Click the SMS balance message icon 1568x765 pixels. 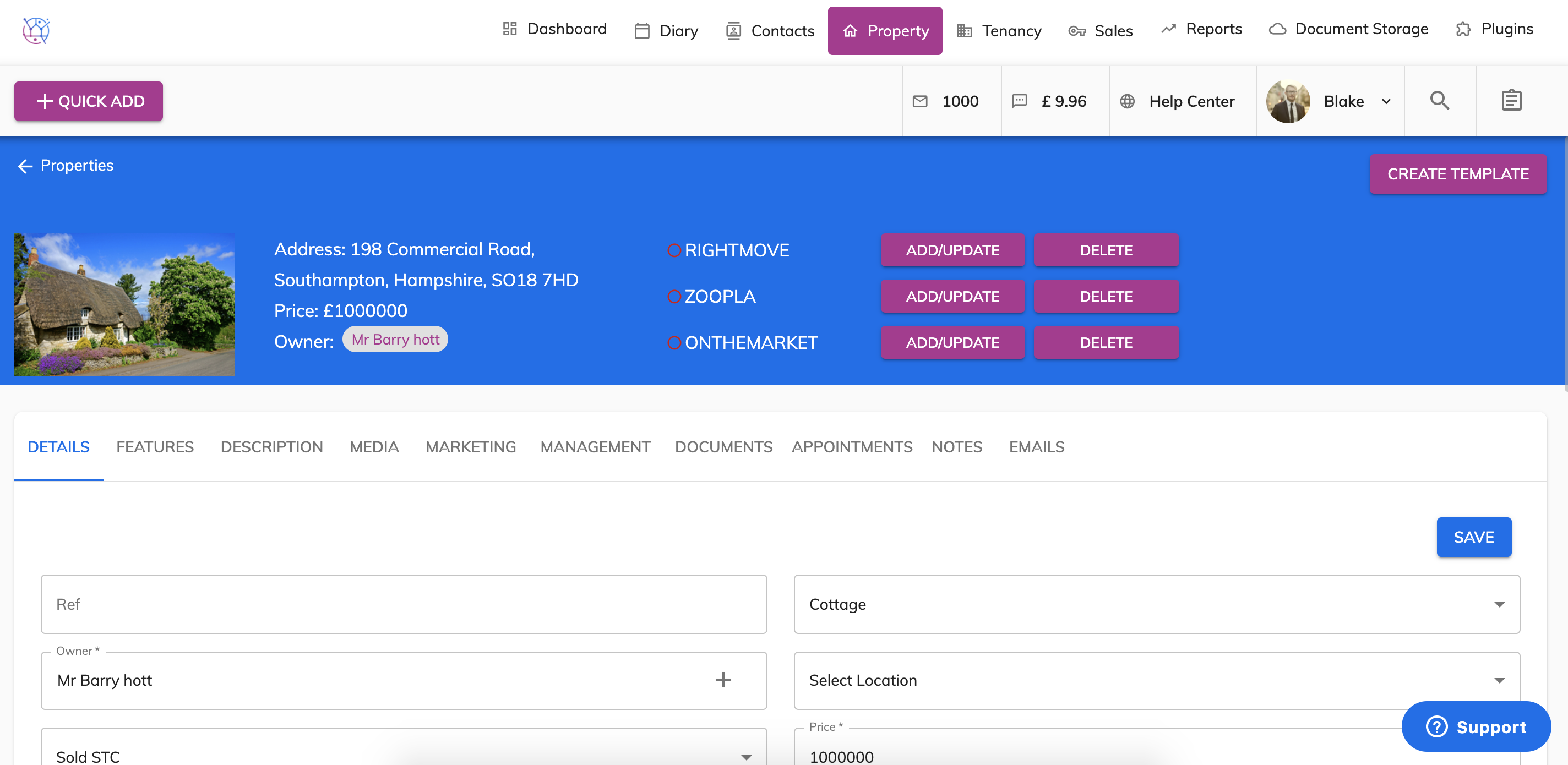1020,101
